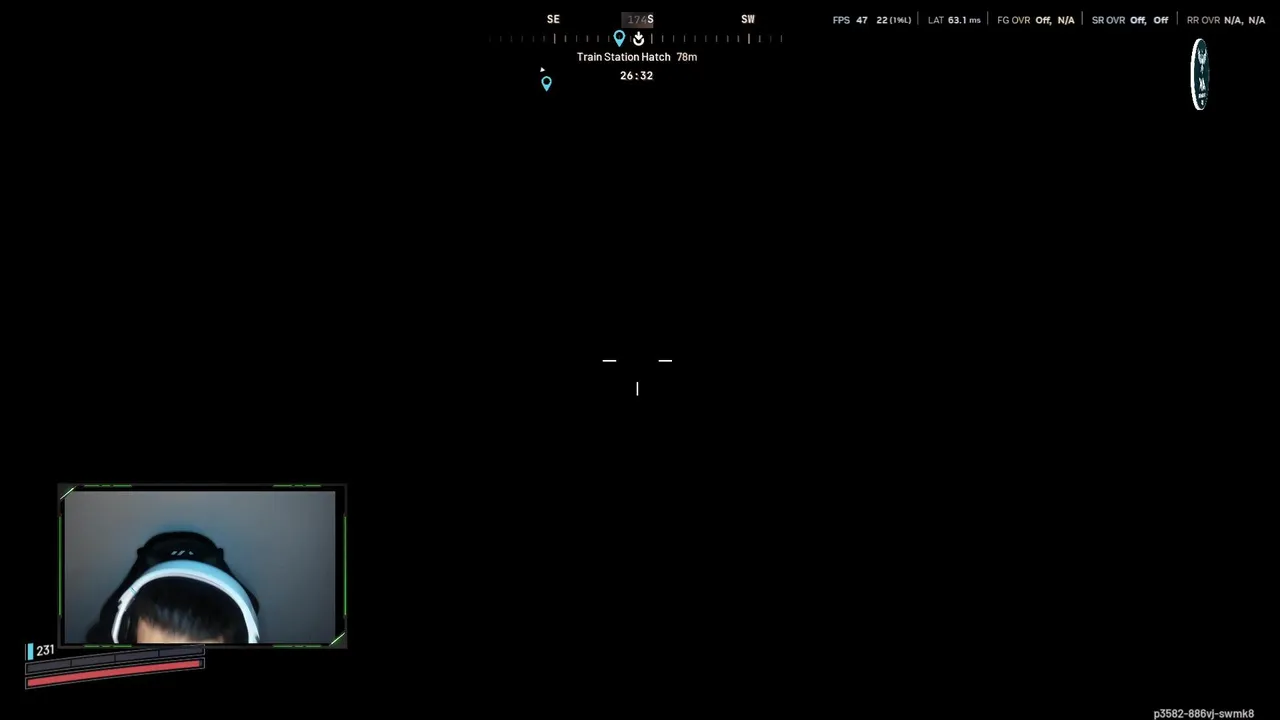Click the blue waypoint pin on the compass
Screen dimensions: 1280x720
pos(619,38)
